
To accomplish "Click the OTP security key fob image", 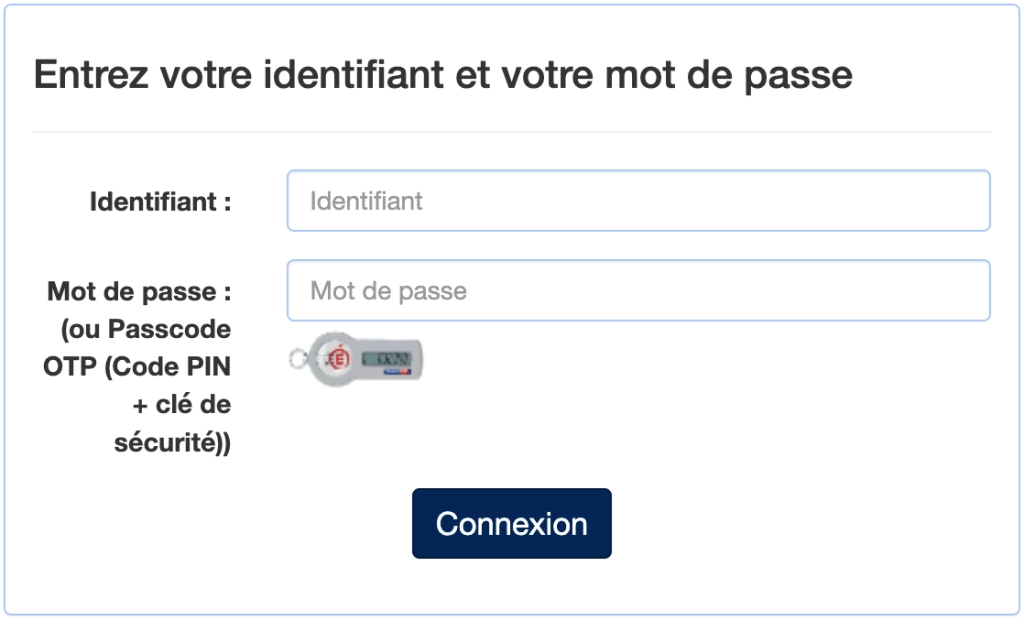I will click(x=356, y=358).
